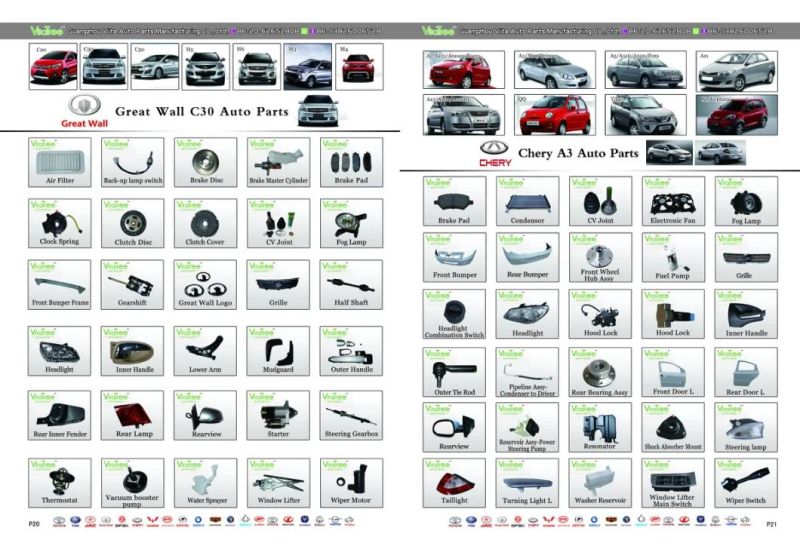Image resolution: width=800 pixels, height=546 pixels.
Task: Open the Brake Master Cylinder card
Action: 279,162
